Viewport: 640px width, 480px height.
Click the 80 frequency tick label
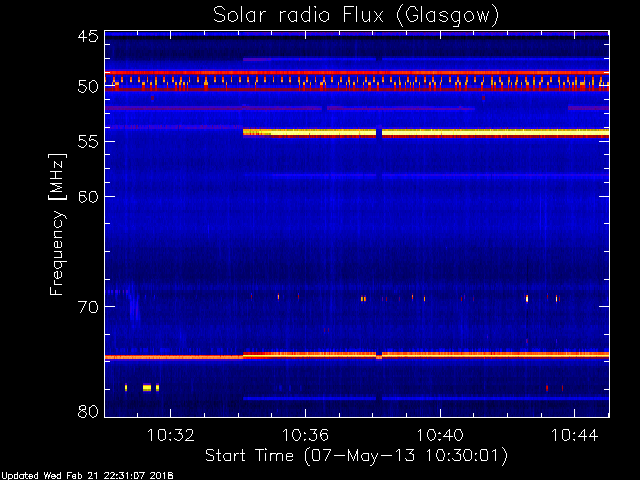click(x=88, y=411)
